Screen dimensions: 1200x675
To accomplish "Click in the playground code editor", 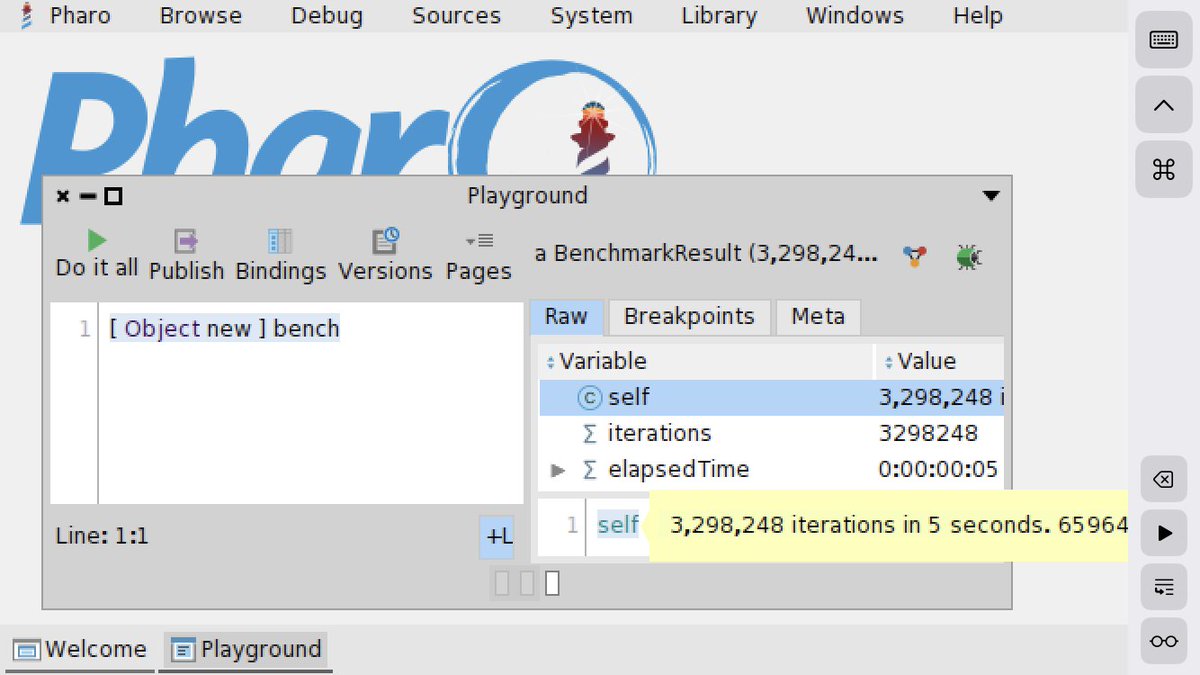I will tap(311, 403).
